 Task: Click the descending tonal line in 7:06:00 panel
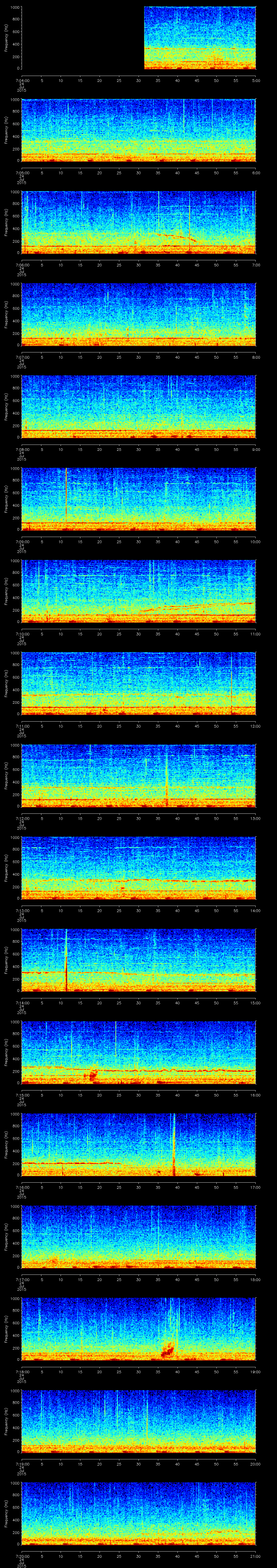(x=177, y=237)
